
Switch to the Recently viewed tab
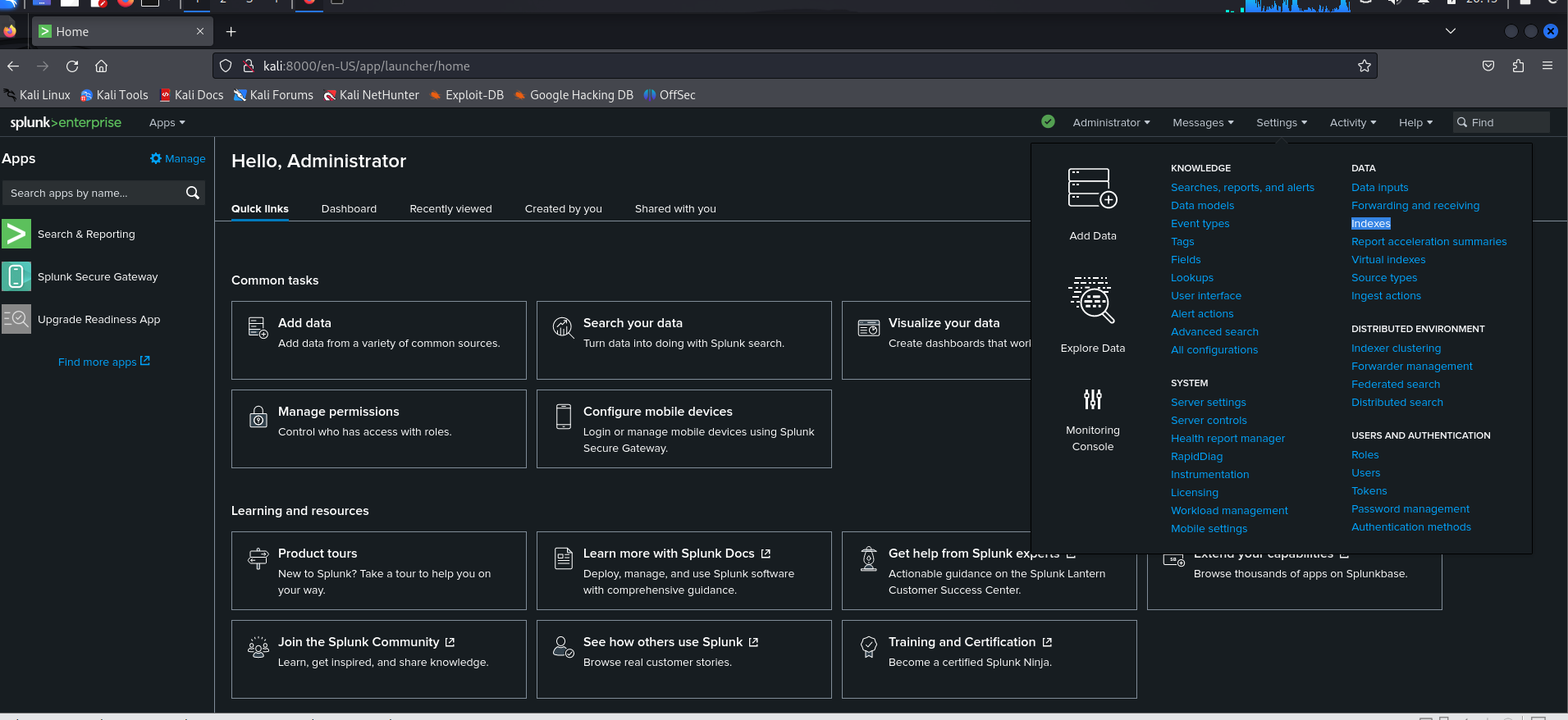(450, 208)
